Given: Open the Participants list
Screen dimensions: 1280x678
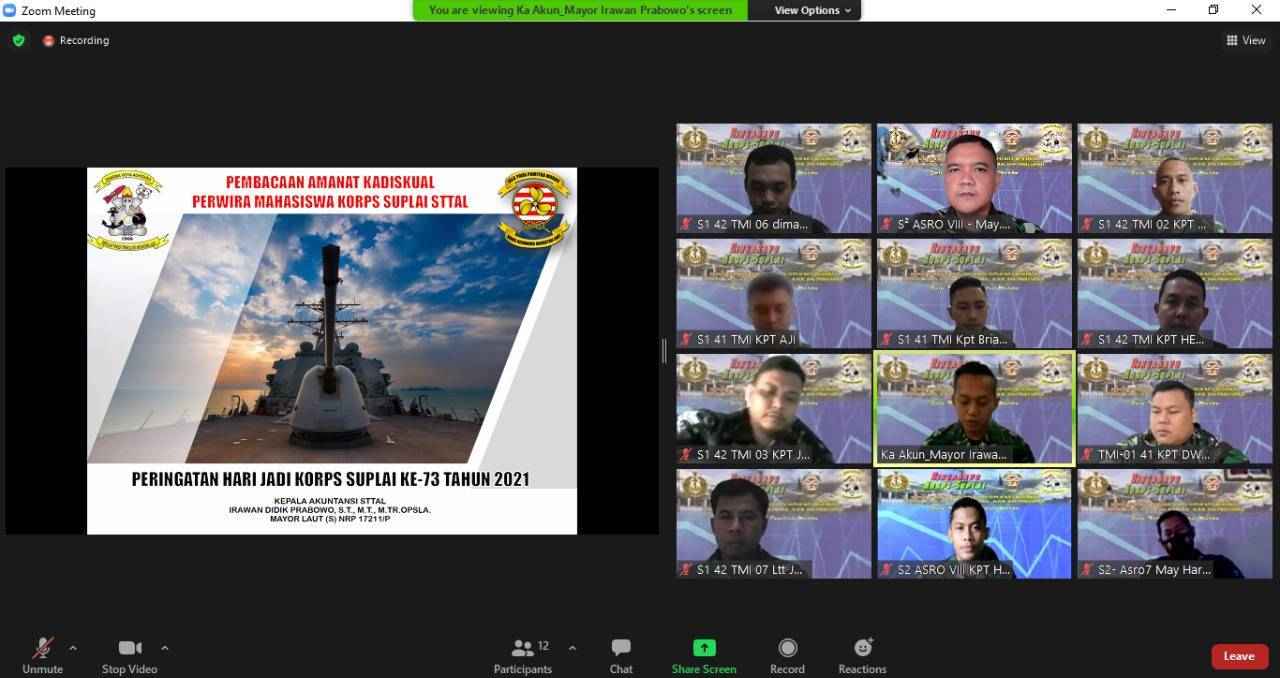Looking at the screenshot, I should pos(522,648).
